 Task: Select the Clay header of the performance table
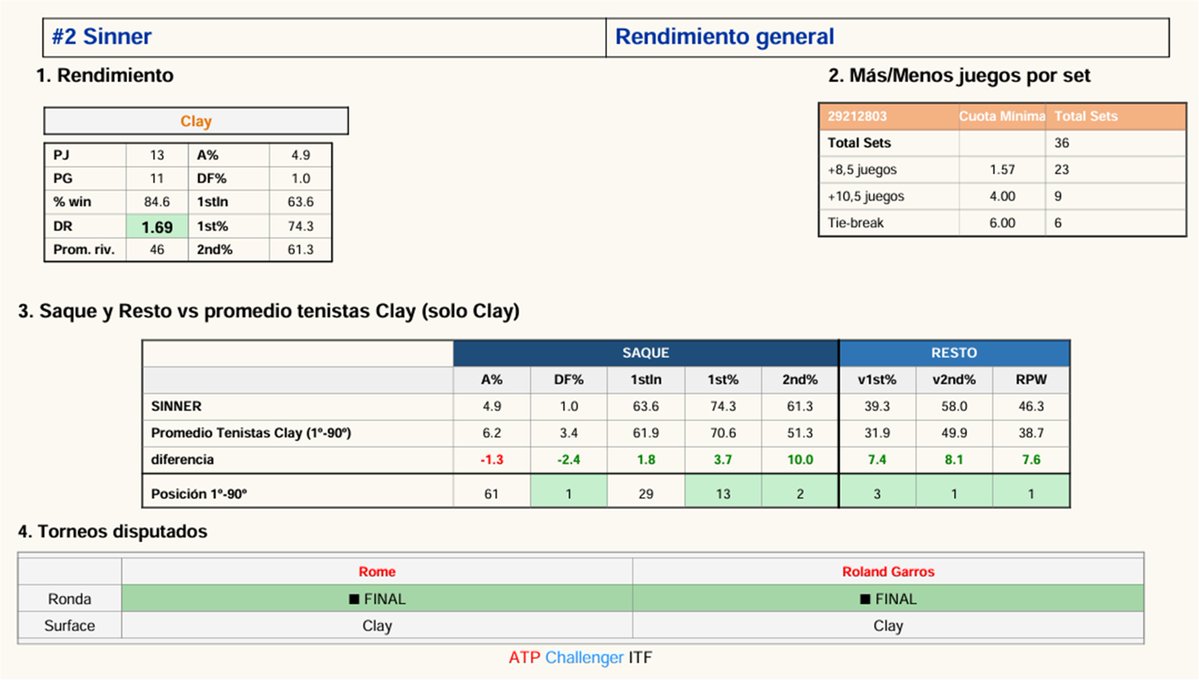click(196, 120)
